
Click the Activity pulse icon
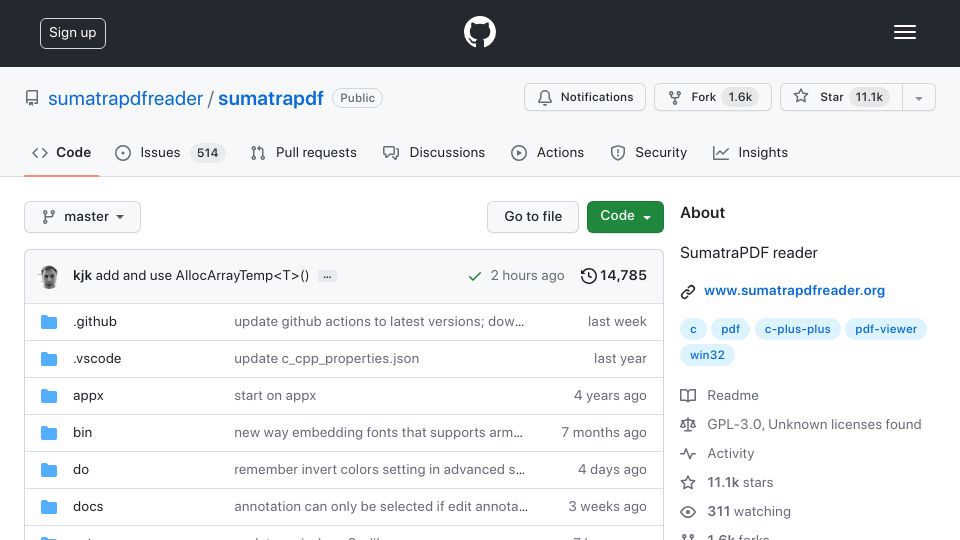point(688,454)
